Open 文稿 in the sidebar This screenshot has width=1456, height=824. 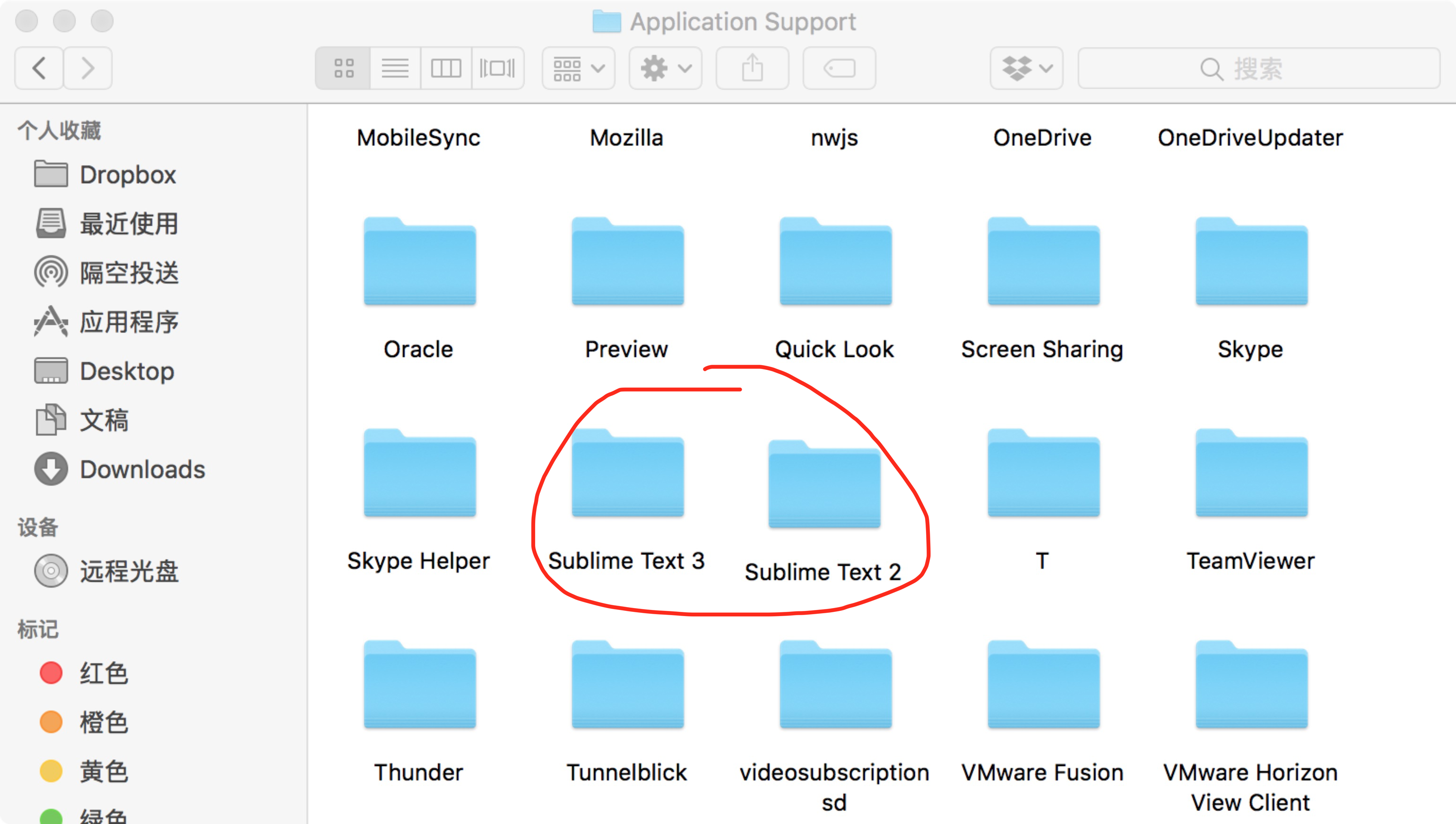[x=153, y=421]
